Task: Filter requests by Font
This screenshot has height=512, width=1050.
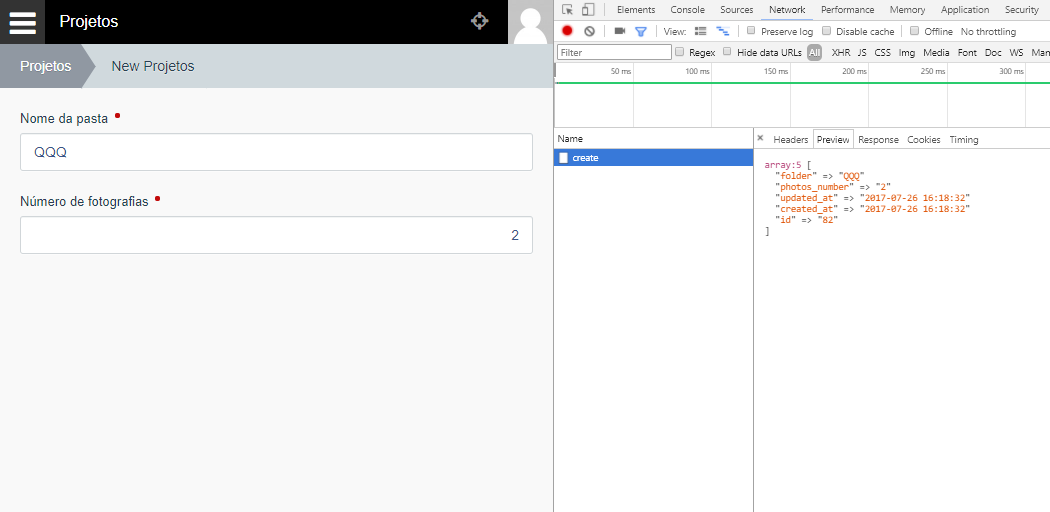Action: coord(967,52)
